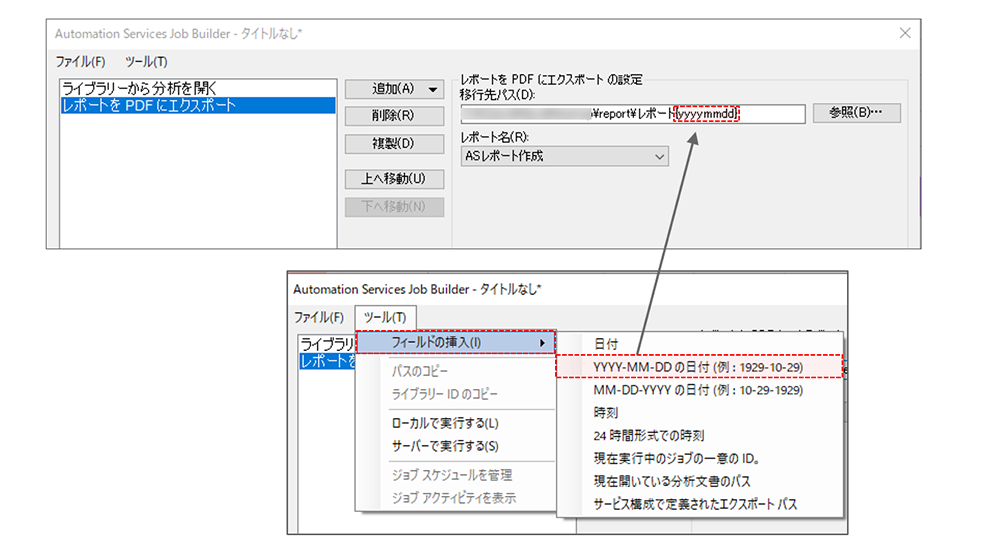Choose ジョブ アクティビティを表示
1000x546 pixels.
pos(456,498)
